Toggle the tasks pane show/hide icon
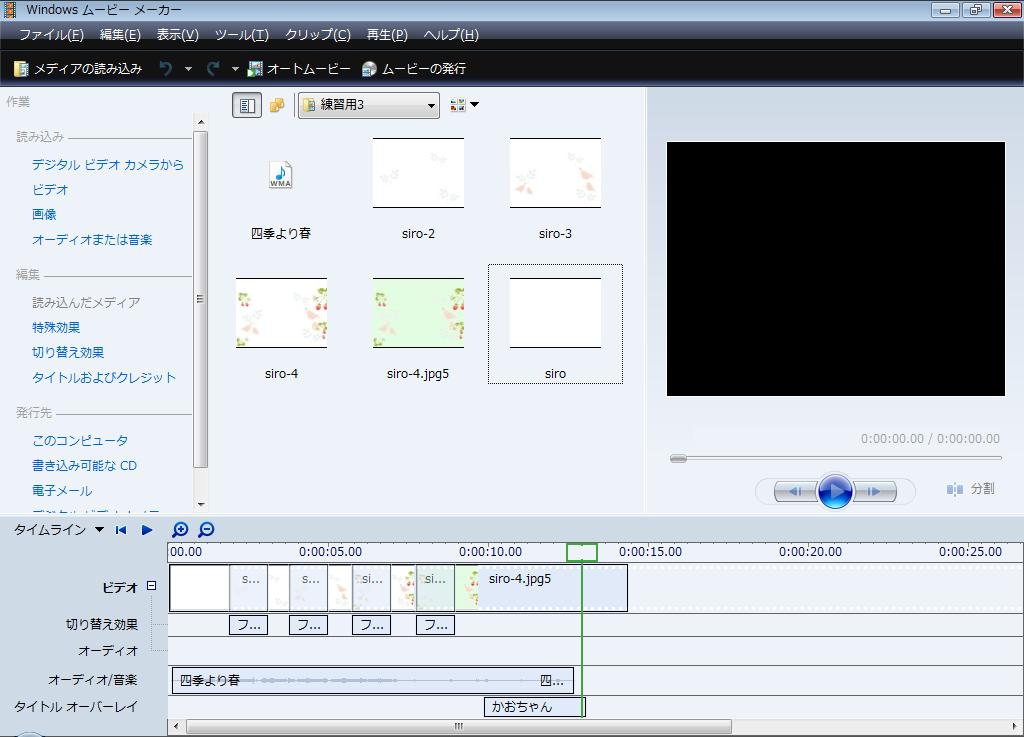 point(247,105)
